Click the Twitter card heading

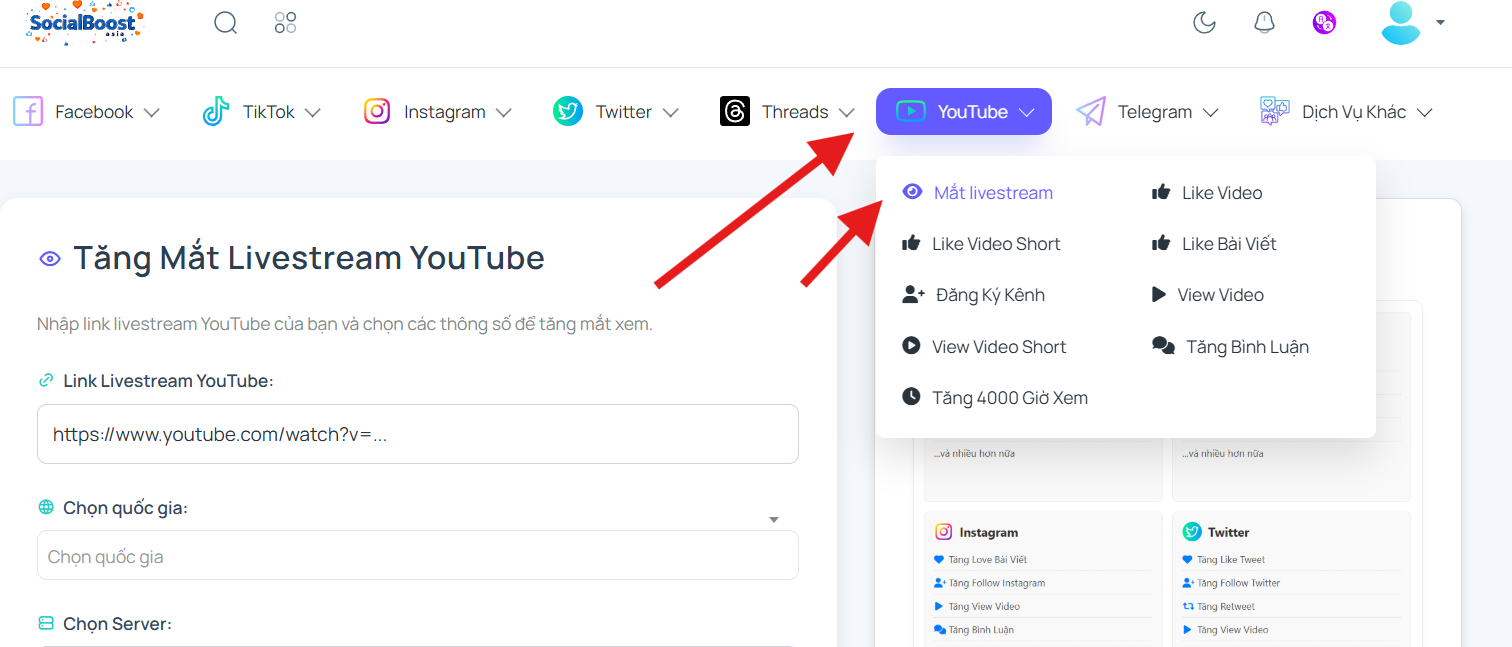point(1228,532)
